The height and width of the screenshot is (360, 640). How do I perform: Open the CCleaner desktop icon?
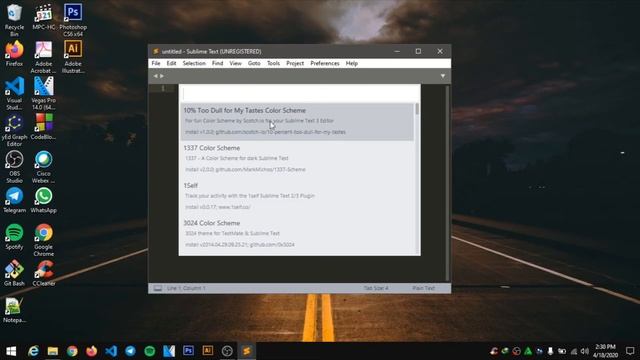[44, 273]
